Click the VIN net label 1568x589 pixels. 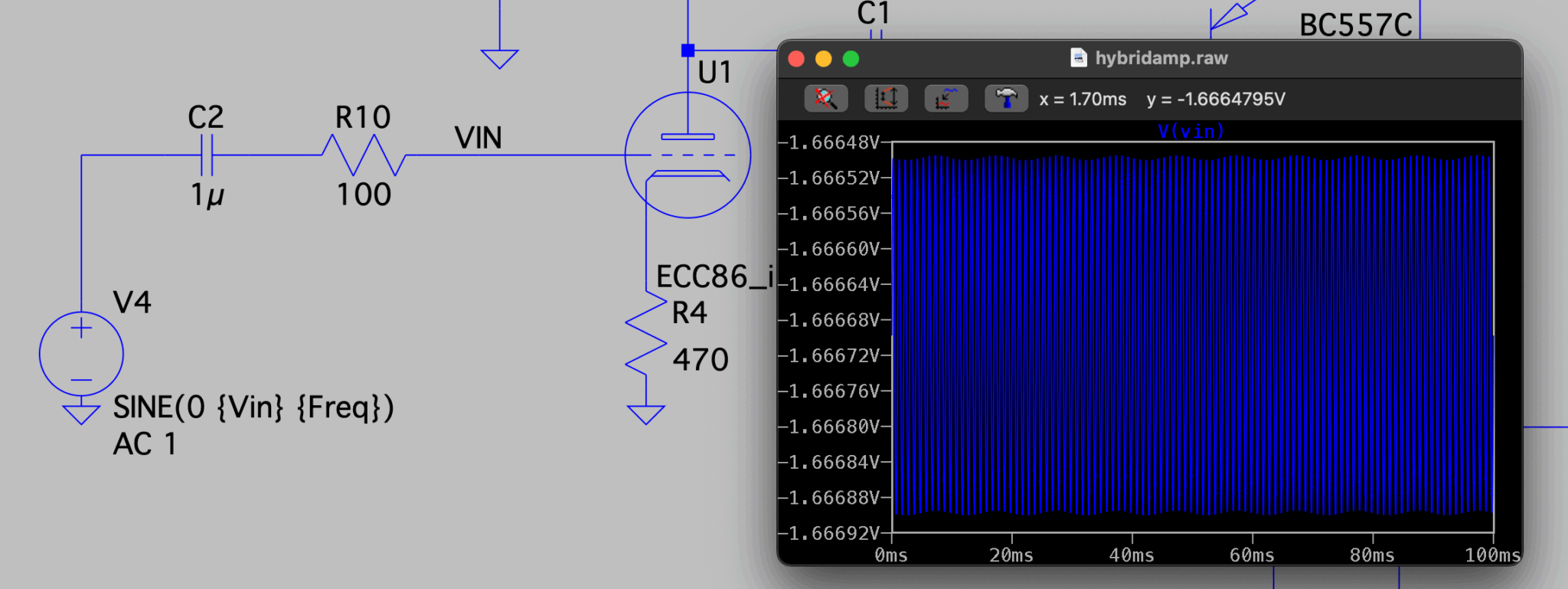478,139
